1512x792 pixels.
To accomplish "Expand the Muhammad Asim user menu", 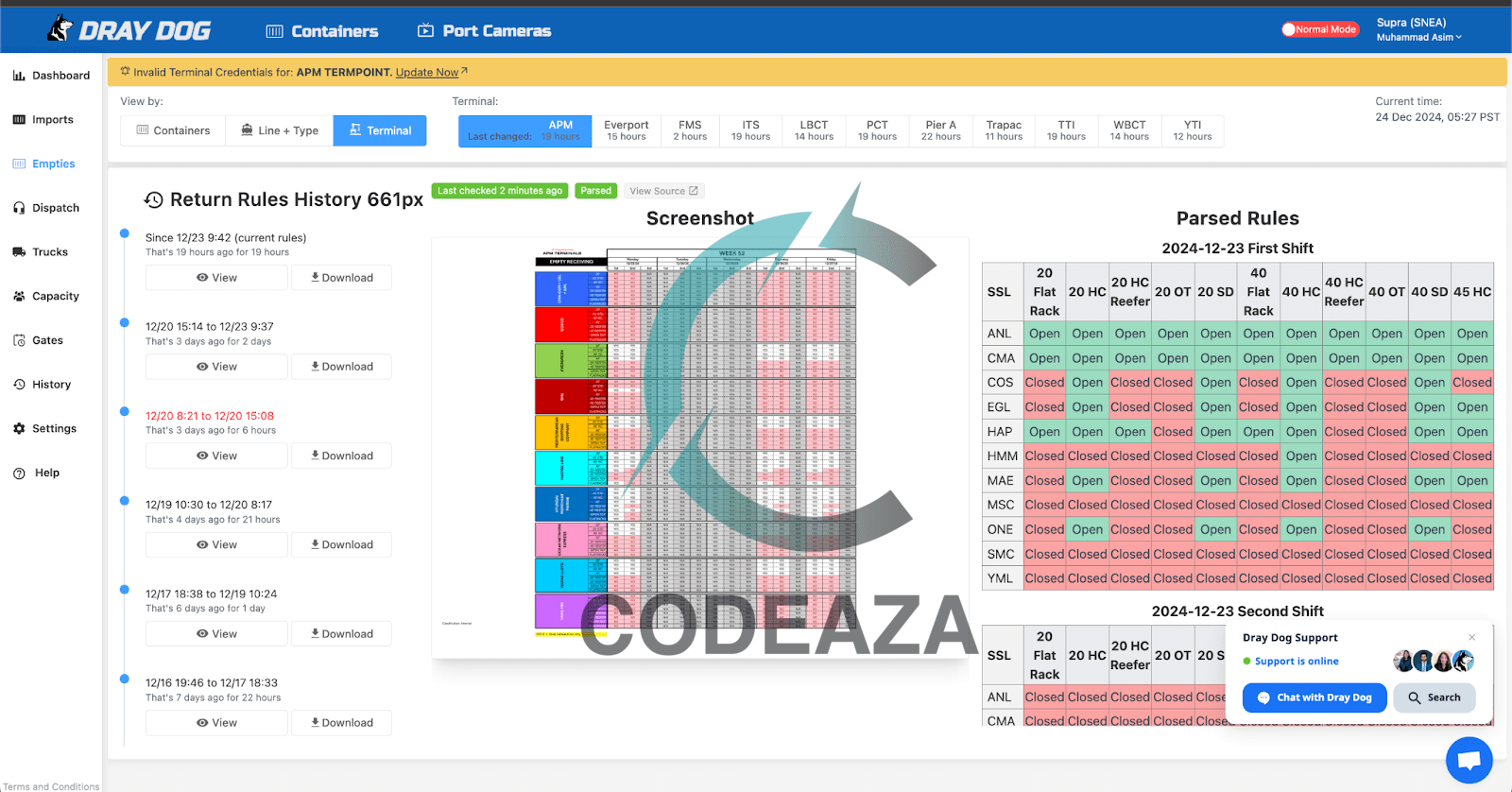I will click(1418, 37).
